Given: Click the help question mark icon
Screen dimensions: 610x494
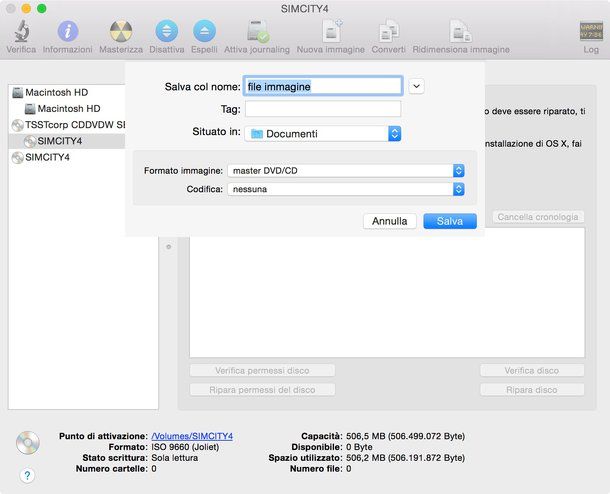Looking at the screenshot, I should 27,475.
